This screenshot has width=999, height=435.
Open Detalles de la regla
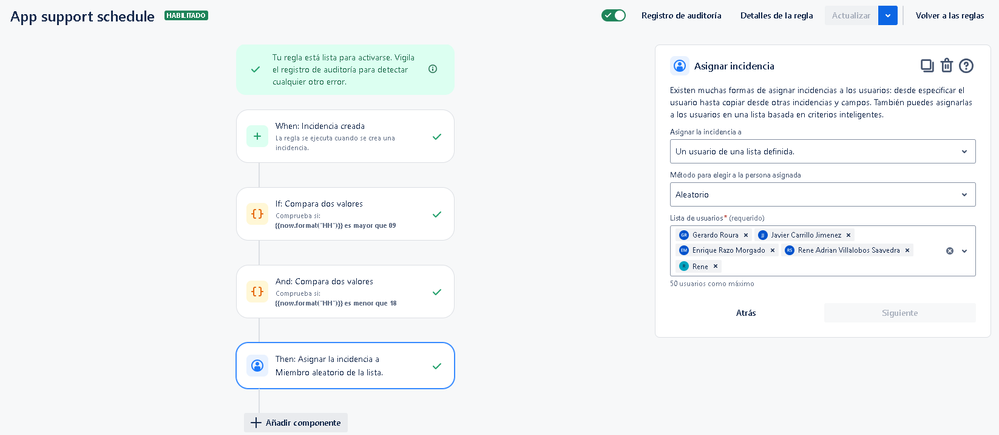(776, 16)
